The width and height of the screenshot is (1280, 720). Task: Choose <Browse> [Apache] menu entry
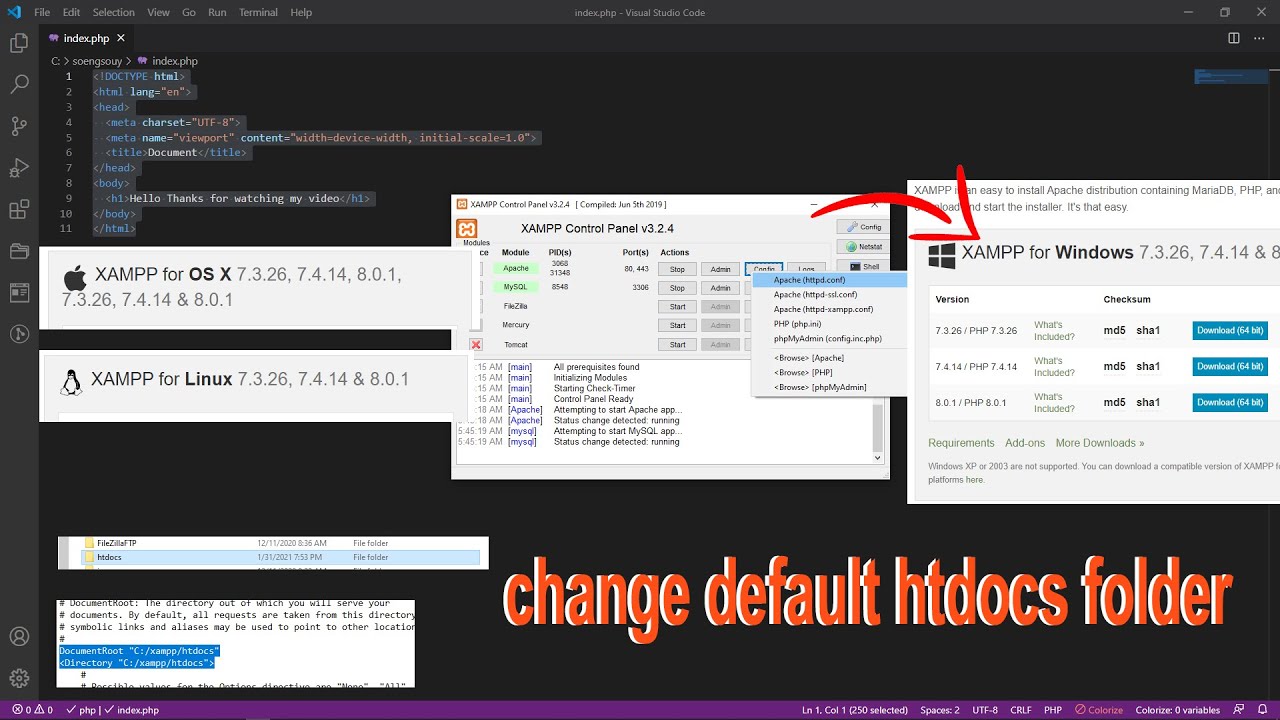829,358
